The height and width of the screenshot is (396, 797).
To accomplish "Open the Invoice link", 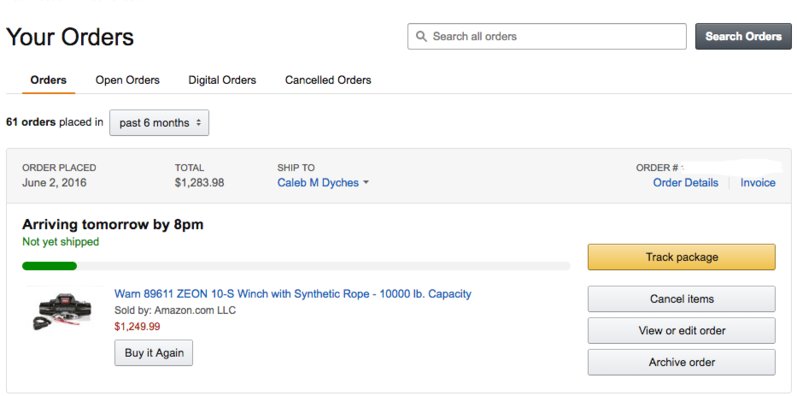I will click(758, 183).
